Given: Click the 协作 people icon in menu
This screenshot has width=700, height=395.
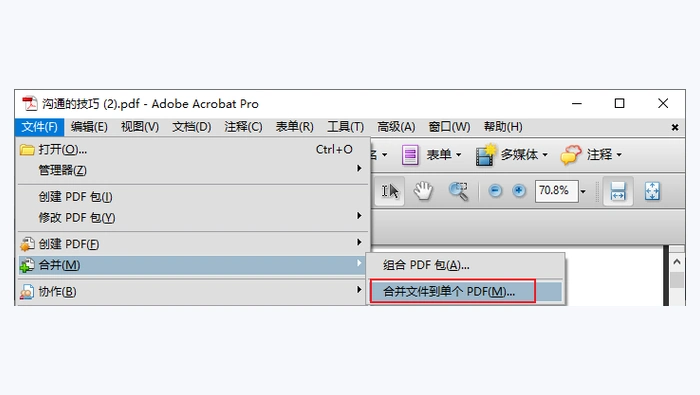Looking at the screenshot, I should [27, 292].
